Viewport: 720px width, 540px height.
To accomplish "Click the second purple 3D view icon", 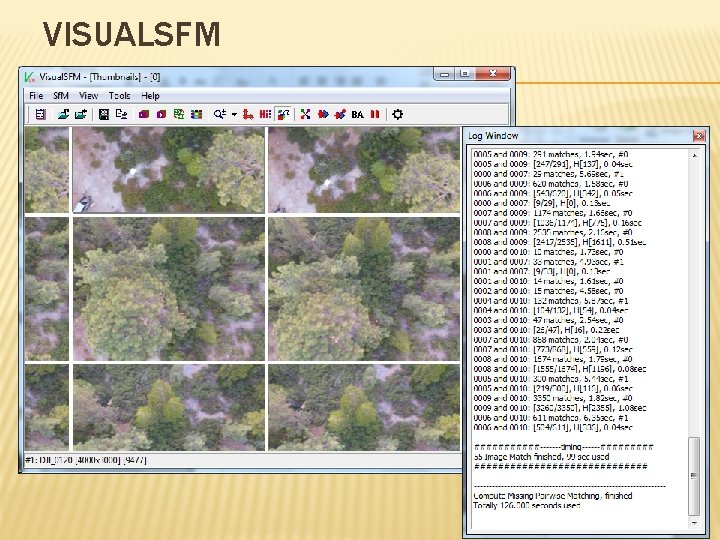I will (161, 114).
